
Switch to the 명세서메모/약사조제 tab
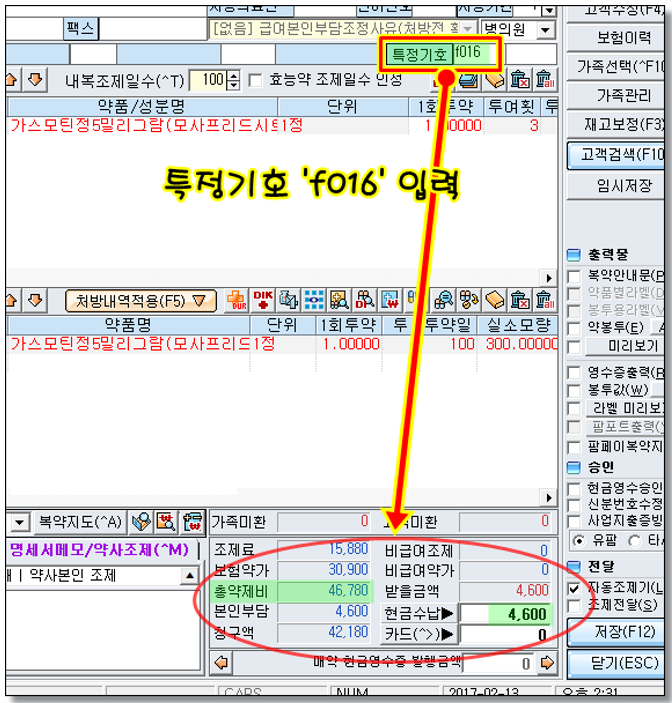coord(98,548)
